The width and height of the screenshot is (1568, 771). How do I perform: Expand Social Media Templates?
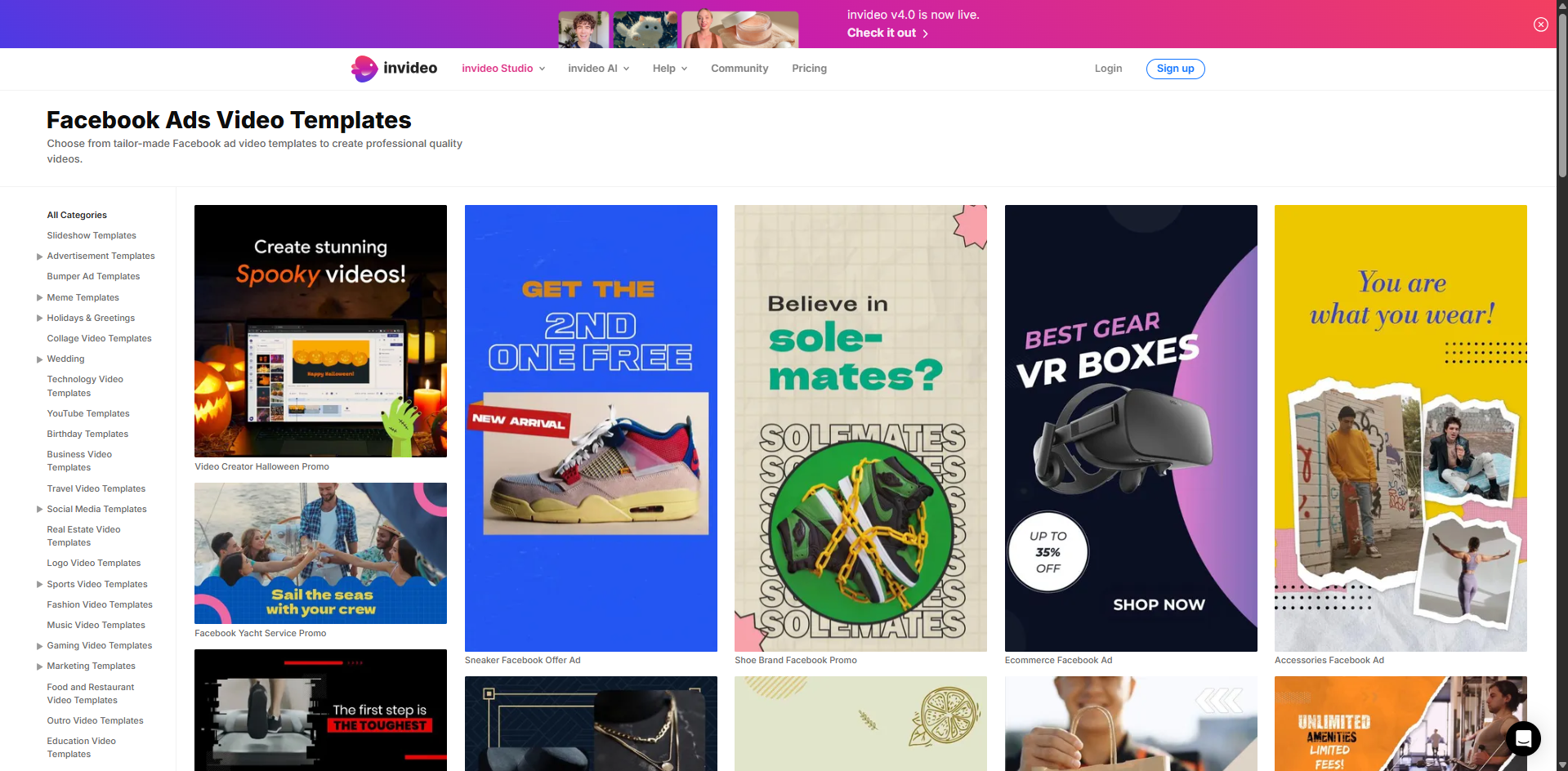click(39, 509)
